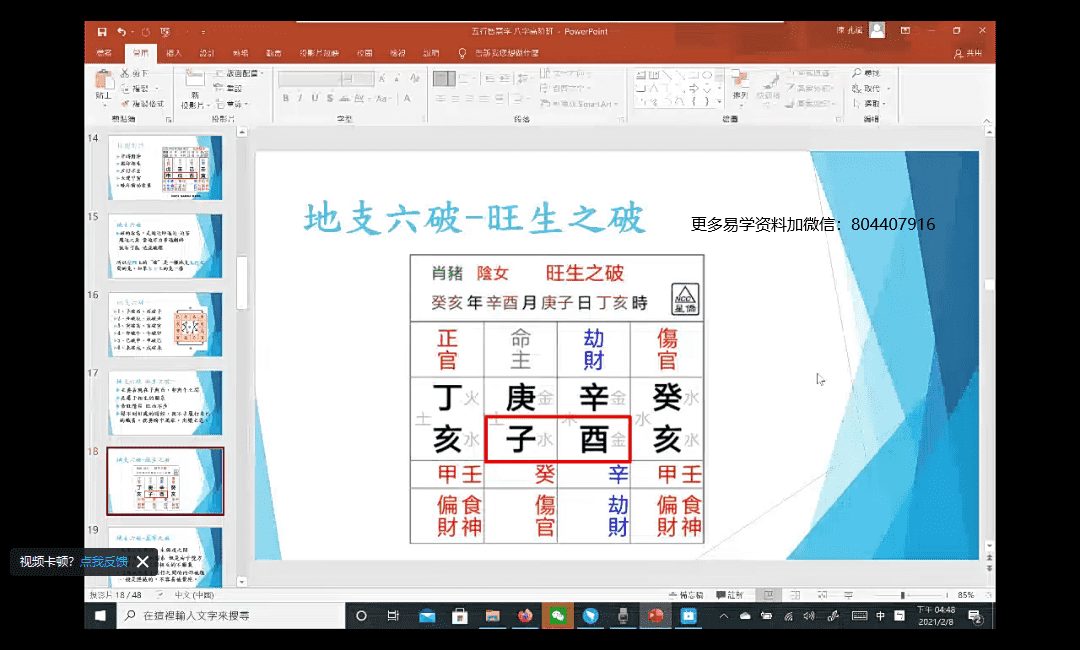Viewport: 1080px width, 650px height.
Task: Open the Select dropdown in editing group
Action: (871, 103)
